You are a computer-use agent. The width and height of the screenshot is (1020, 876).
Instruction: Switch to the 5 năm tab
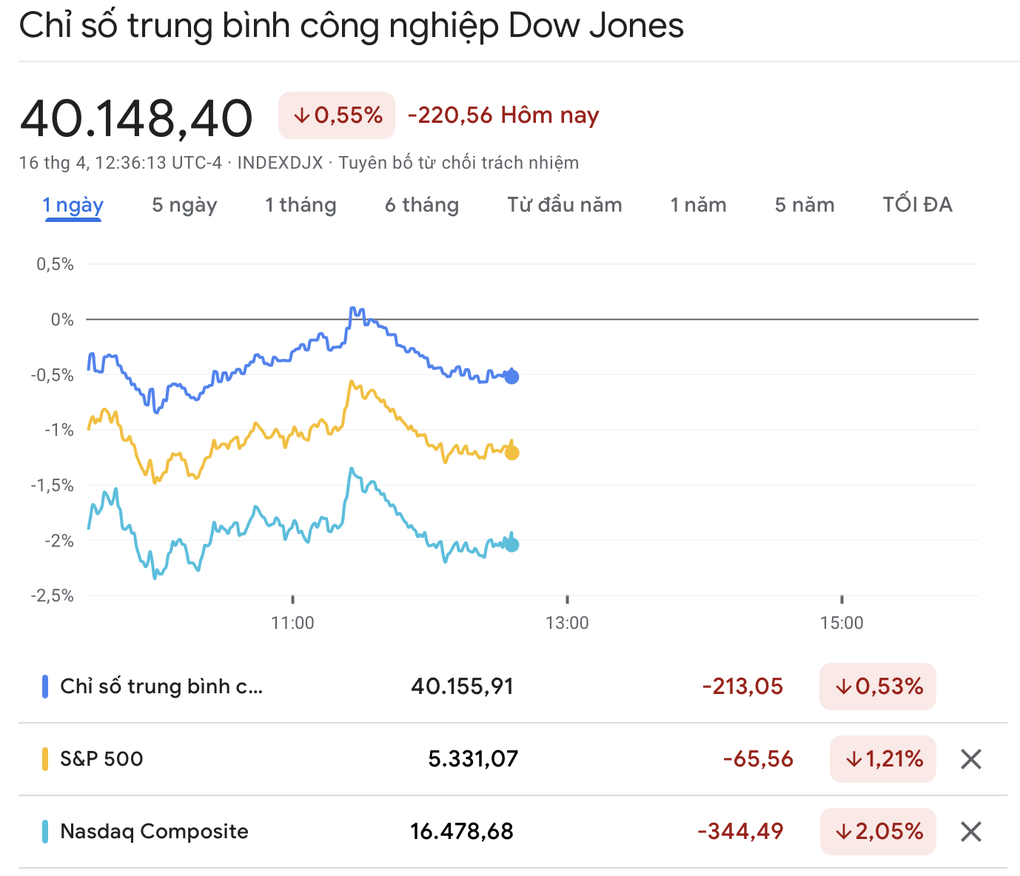(x=804, y=205)
